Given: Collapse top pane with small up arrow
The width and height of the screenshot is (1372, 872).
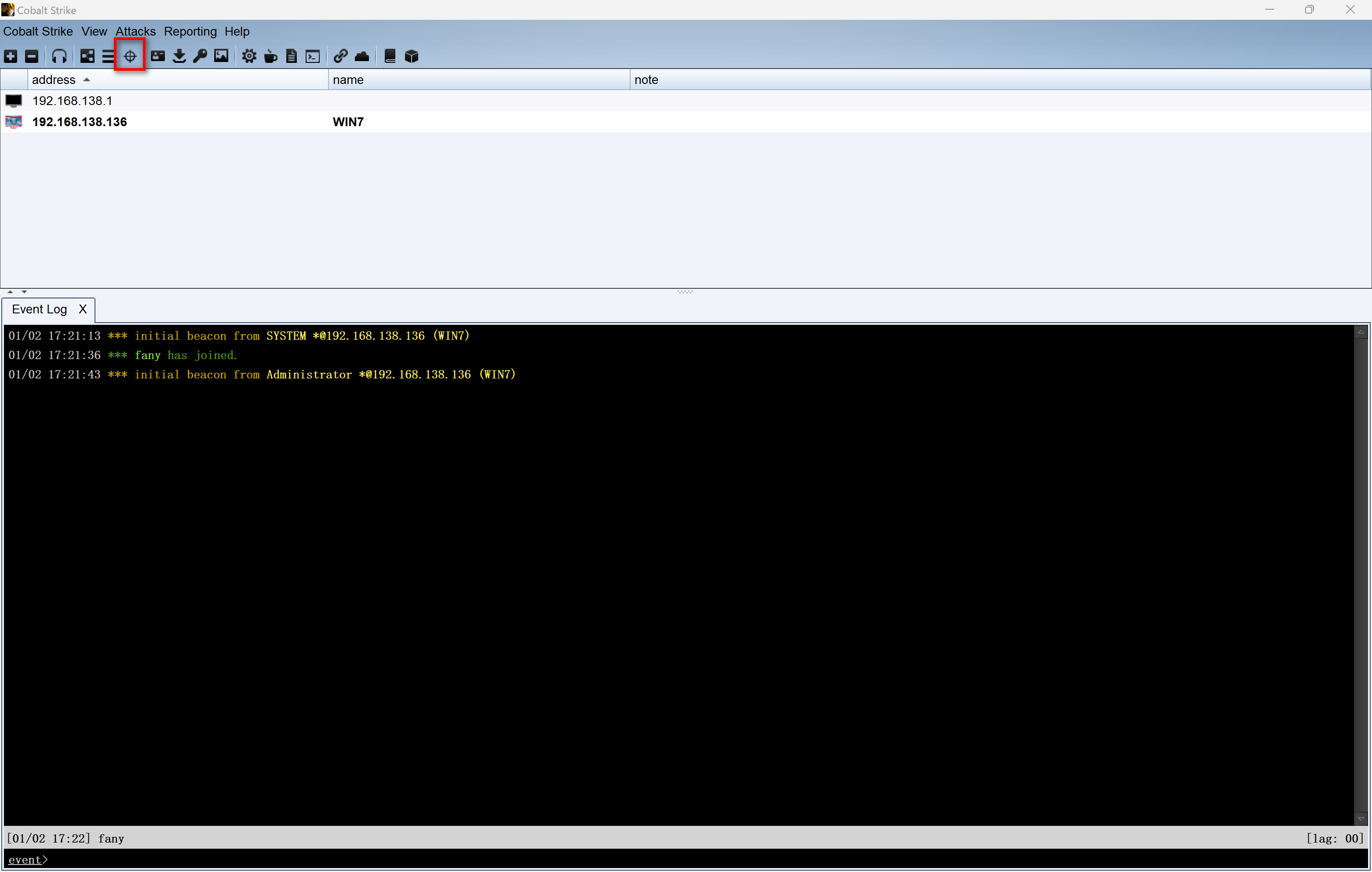Looking at the screenshot, I should pyautogui.click(x=10, y=291).
